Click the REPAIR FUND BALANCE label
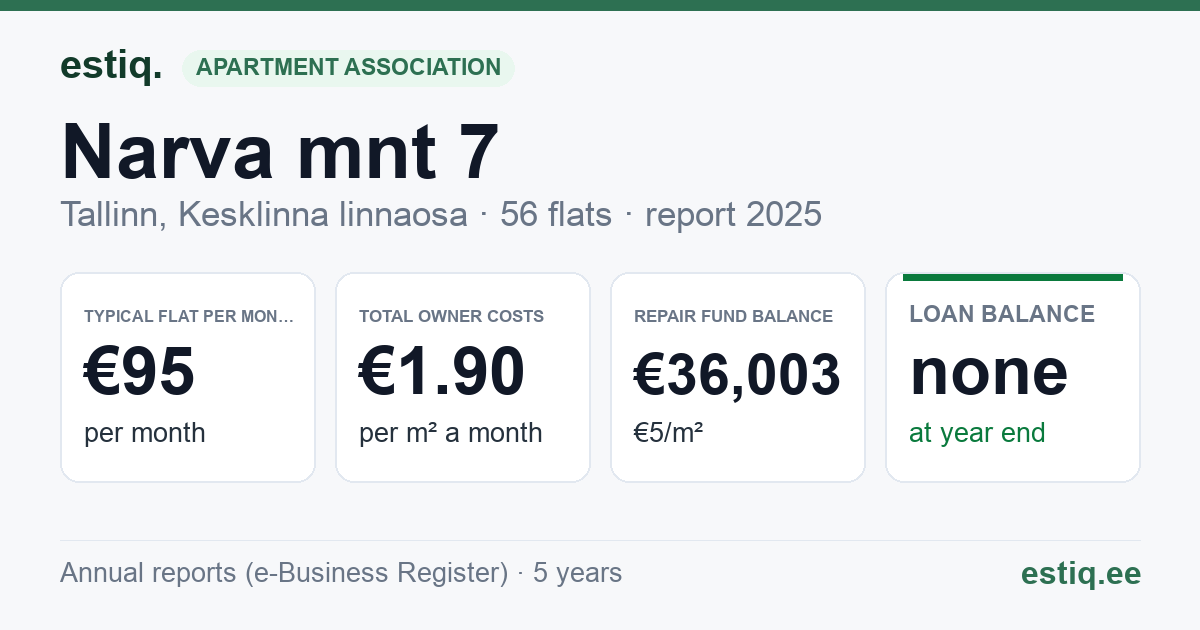The height and width of the screenshot is (630, 1200). [733, 316]
